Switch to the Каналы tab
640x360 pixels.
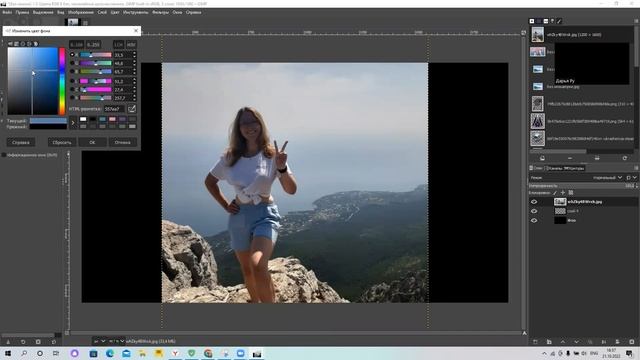[555, 168]
